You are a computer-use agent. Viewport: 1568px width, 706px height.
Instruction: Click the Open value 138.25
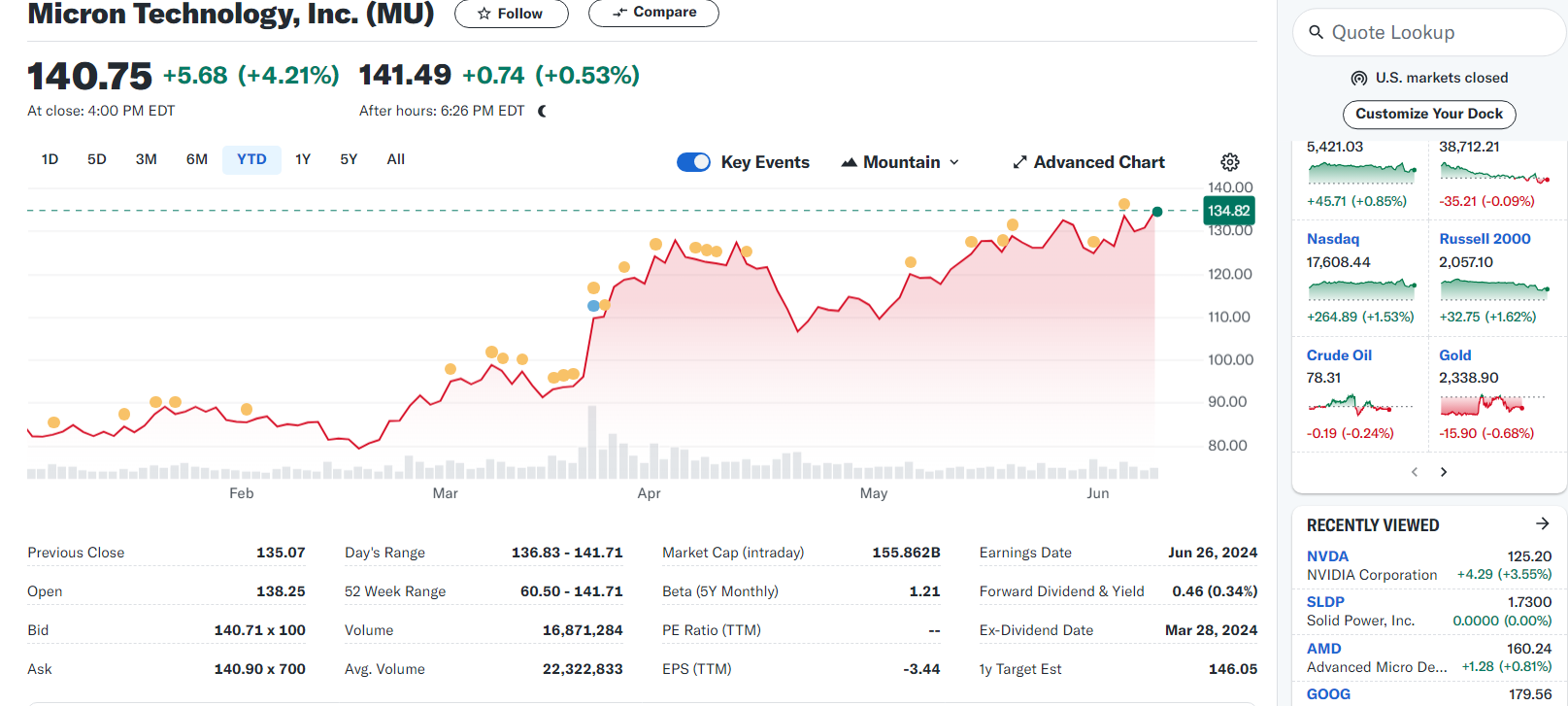(281, 591)
